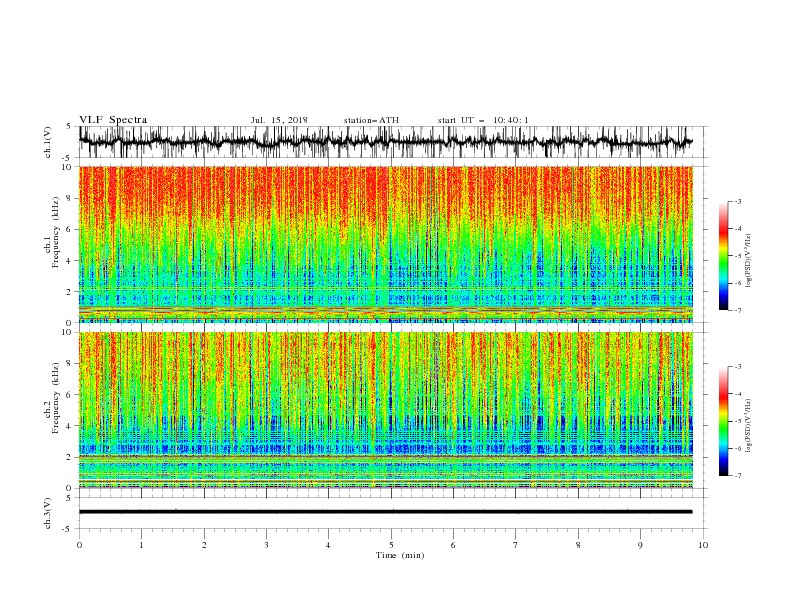Click the "6" kHz tick on ch.2 spectrogram axis
Viewport: 792px width, 612px height.
(x=69, y=394)
